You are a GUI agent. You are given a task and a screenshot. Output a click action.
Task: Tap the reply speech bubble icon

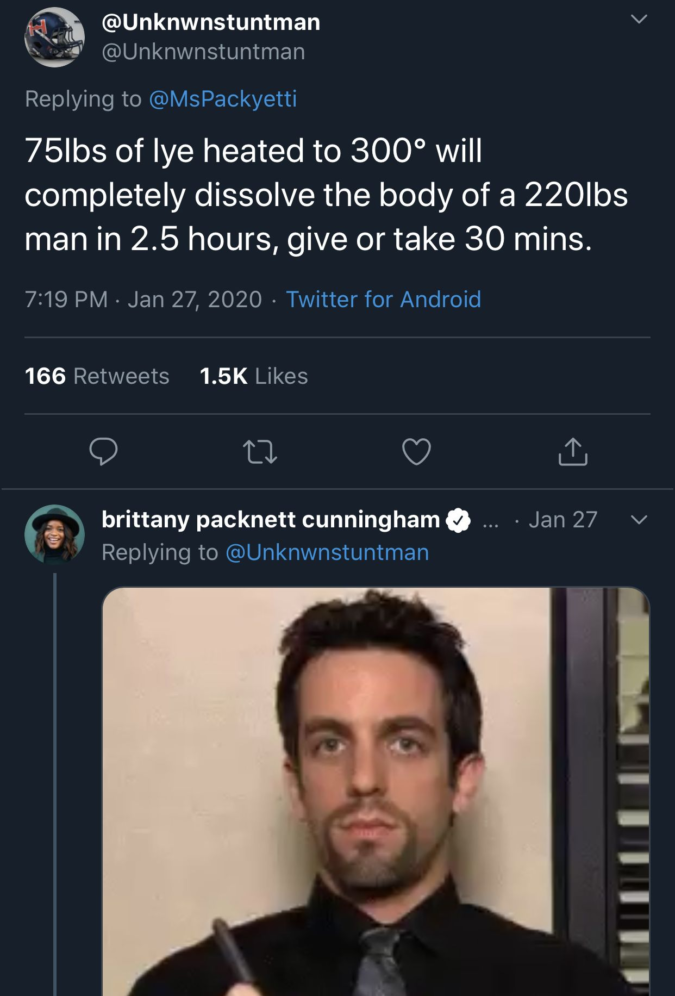pos(105,453)
